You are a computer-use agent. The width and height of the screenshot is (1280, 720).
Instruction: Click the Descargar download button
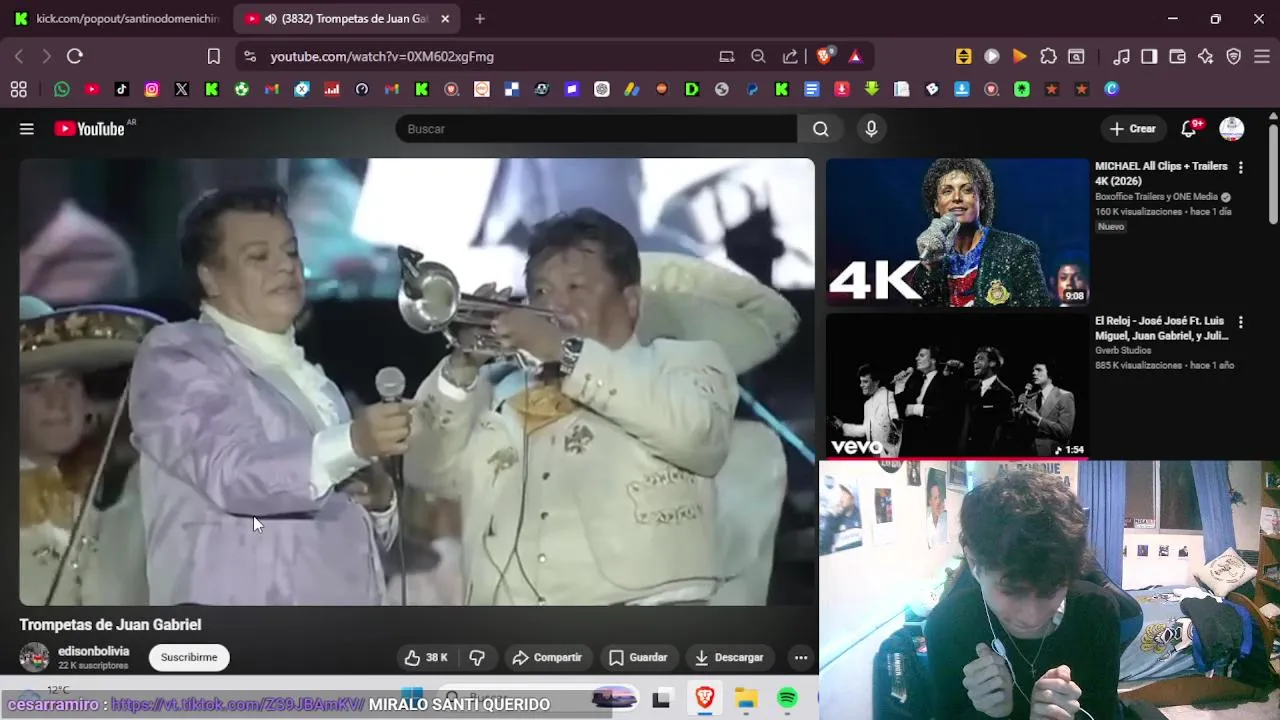pos(729,657)
